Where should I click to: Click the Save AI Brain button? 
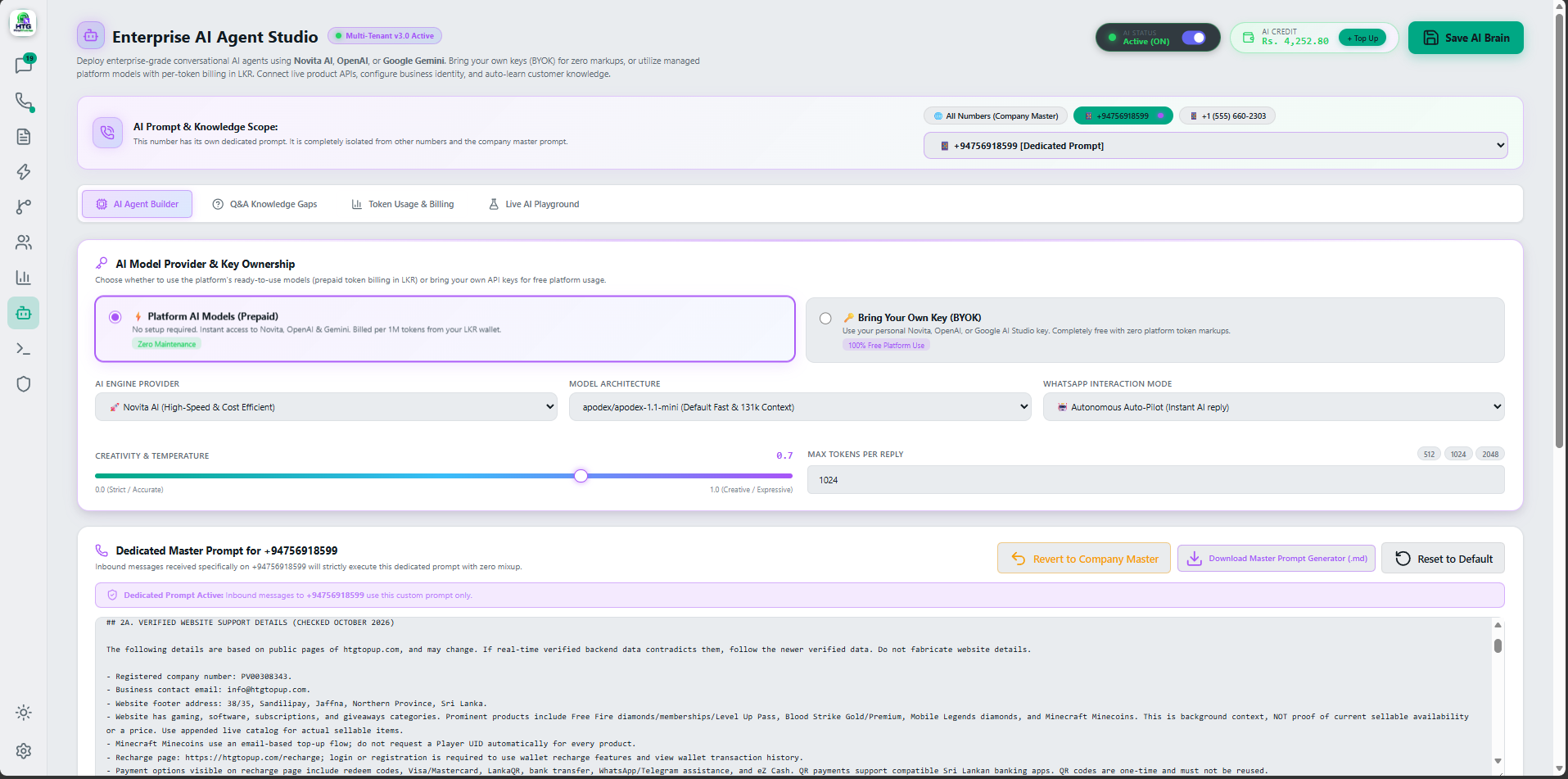pos(1466,38)
